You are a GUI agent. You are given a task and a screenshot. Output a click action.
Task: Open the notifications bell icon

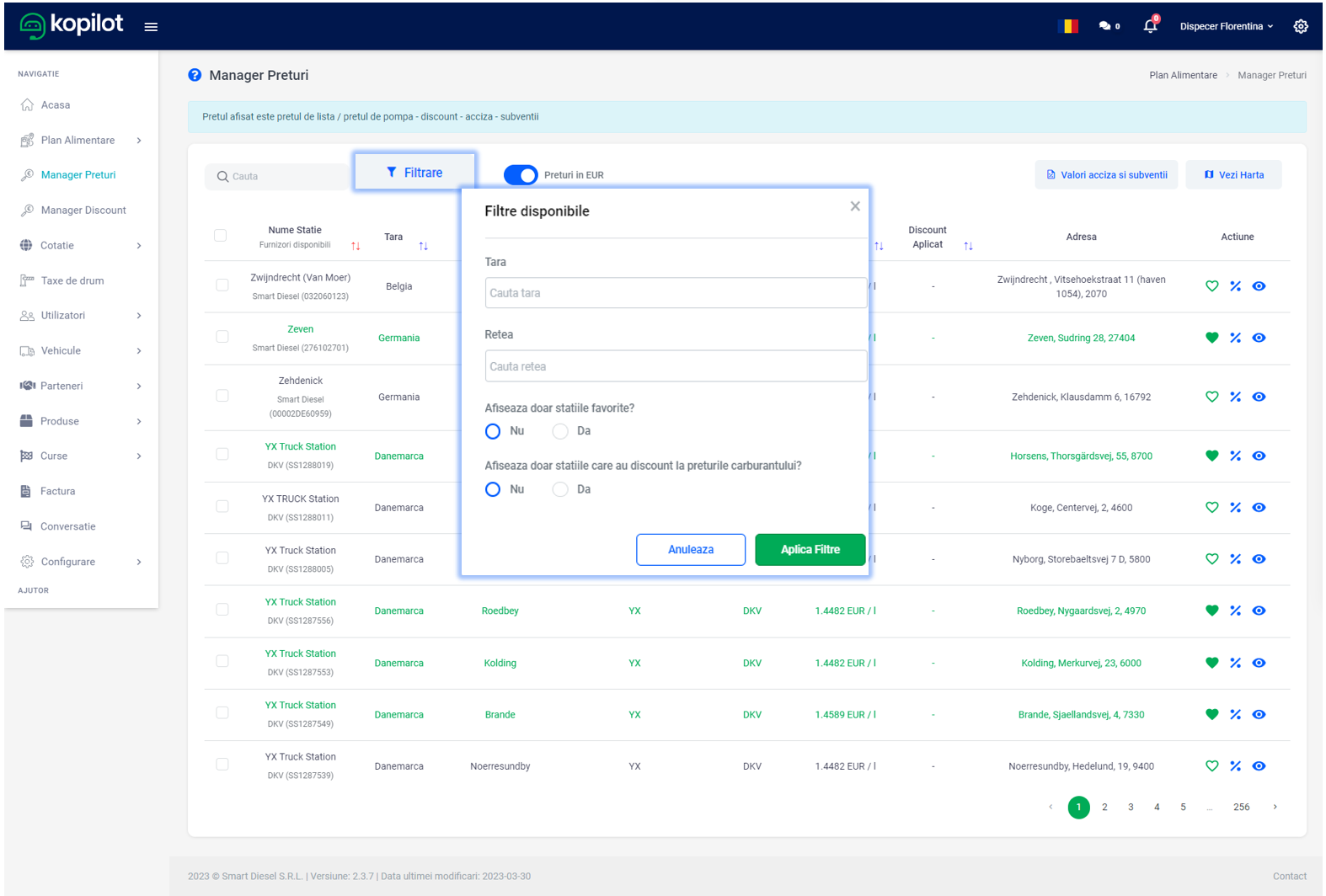[x=1150, y=26]
